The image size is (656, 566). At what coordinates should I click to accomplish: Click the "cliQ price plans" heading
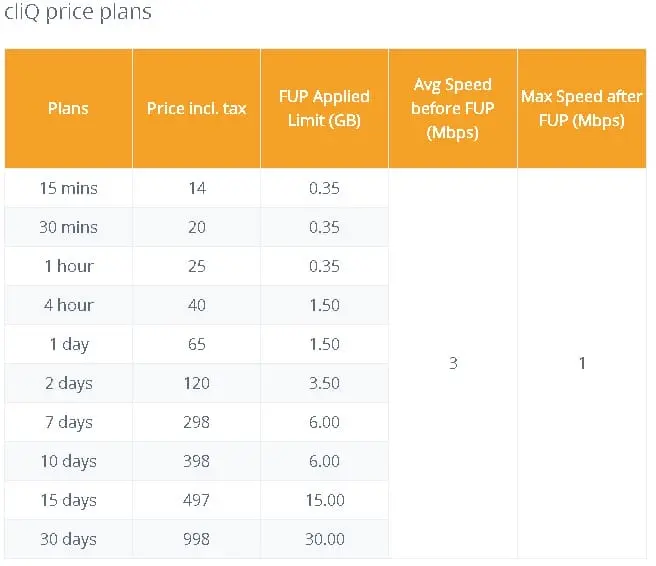77,13
